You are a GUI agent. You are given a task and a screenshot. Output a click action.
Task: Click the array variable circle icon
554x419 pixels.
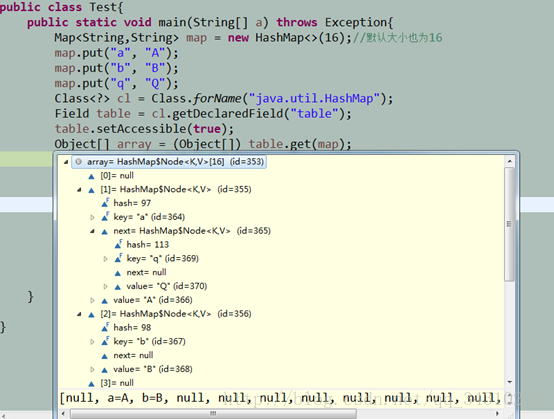[79, 162]
